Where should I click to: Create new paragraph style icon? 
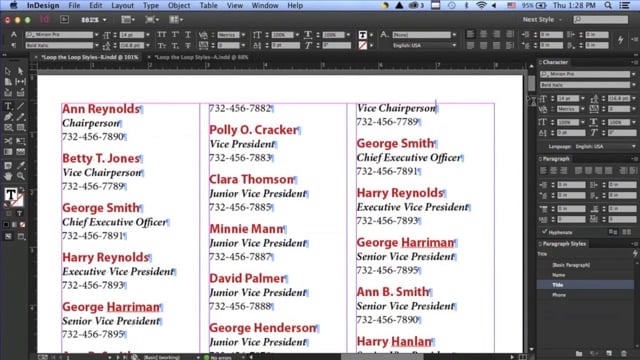click(x=609, y=353)
